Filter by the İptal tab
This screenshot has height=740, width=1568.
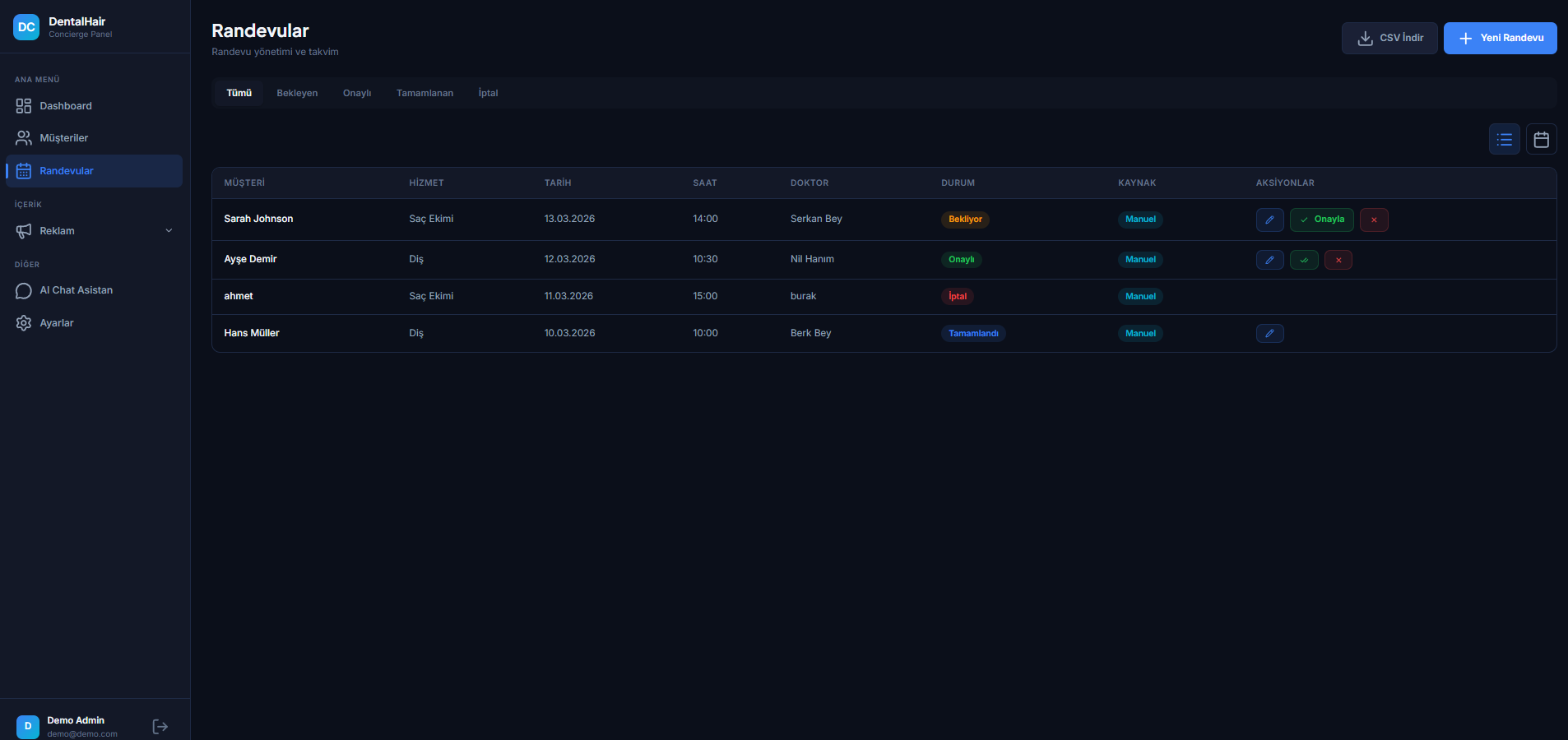coord(488,93)
